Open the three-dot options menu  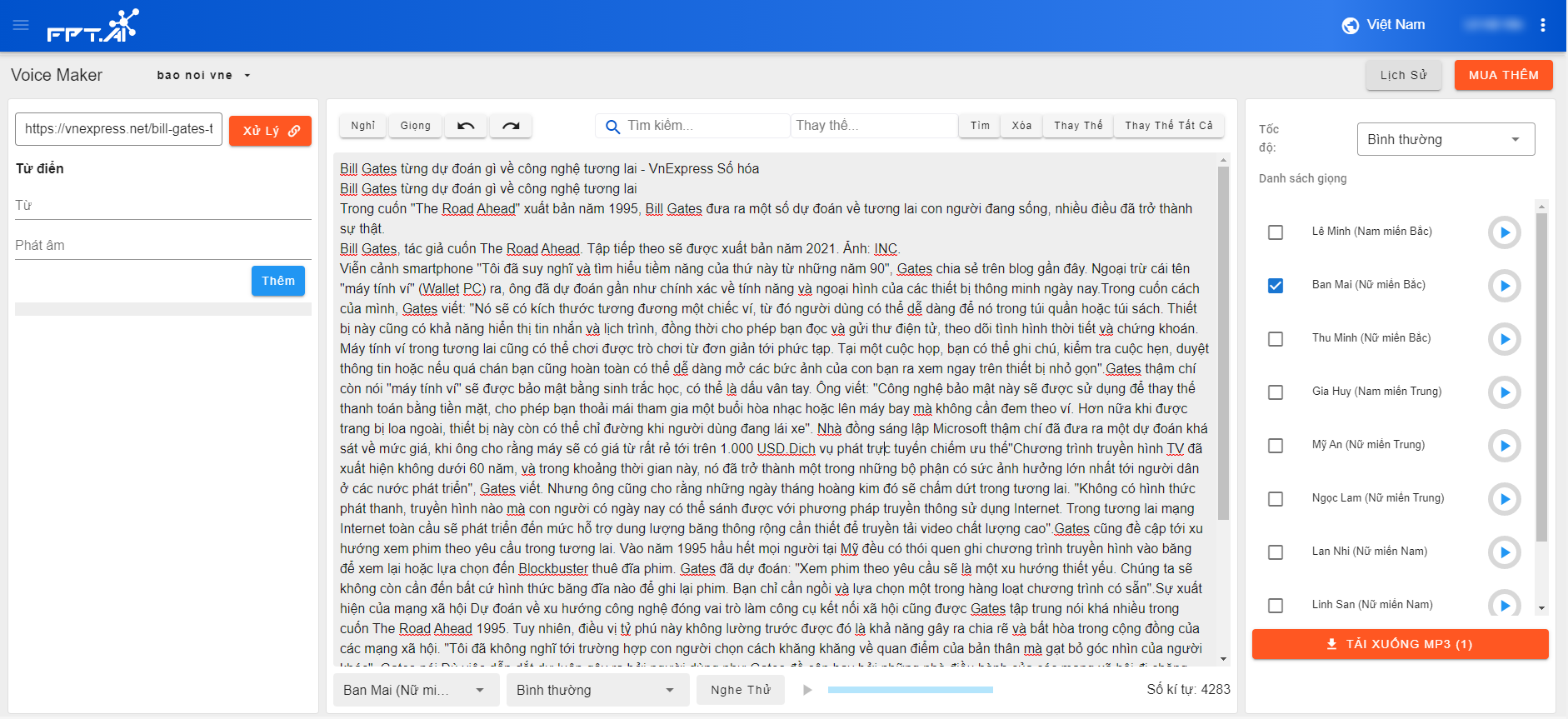(x=1543, y=25)
